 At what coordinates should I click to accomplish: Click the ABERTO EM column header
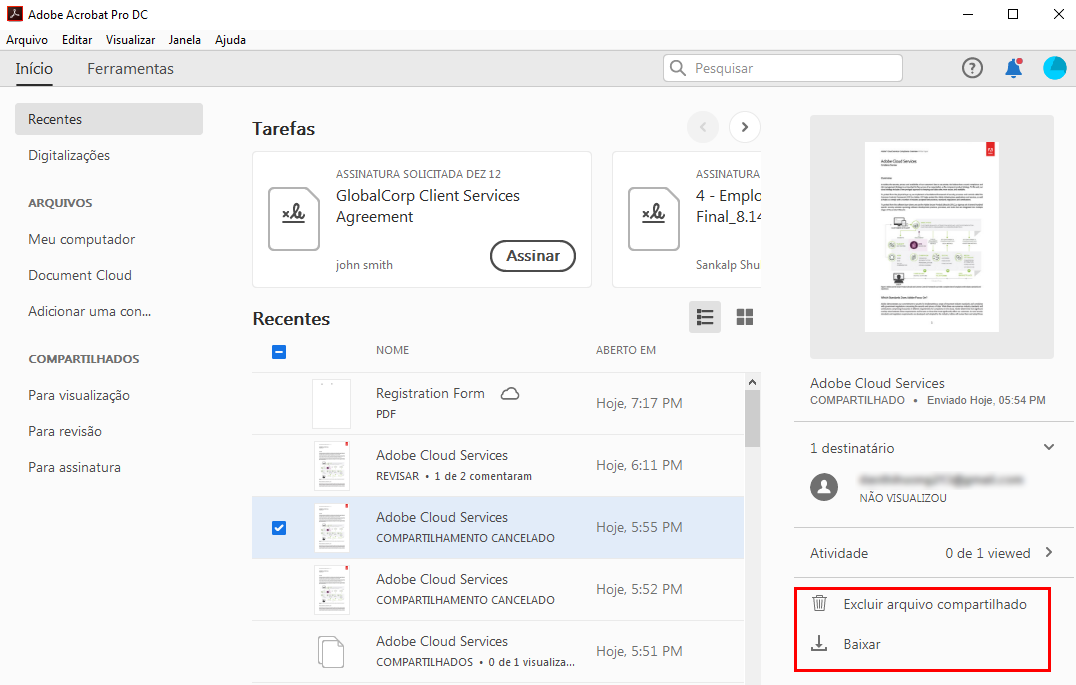click(626, 350)
